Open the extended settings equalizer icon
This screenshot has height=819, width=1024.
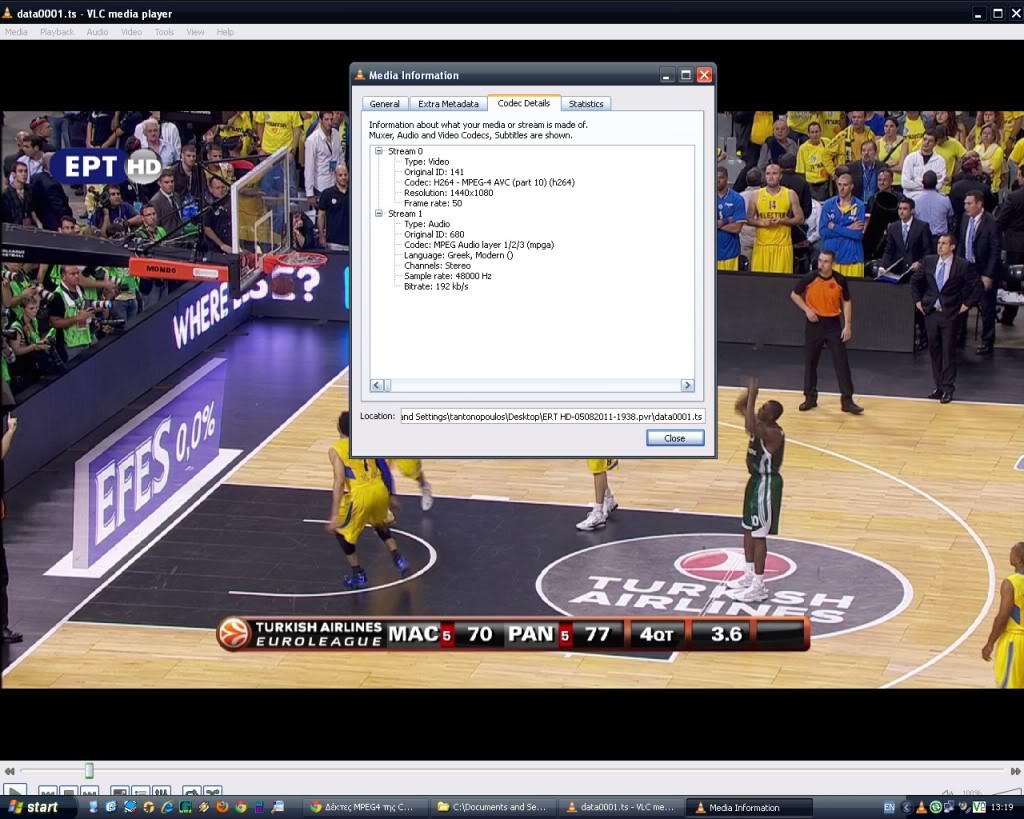tap(162, 793)
